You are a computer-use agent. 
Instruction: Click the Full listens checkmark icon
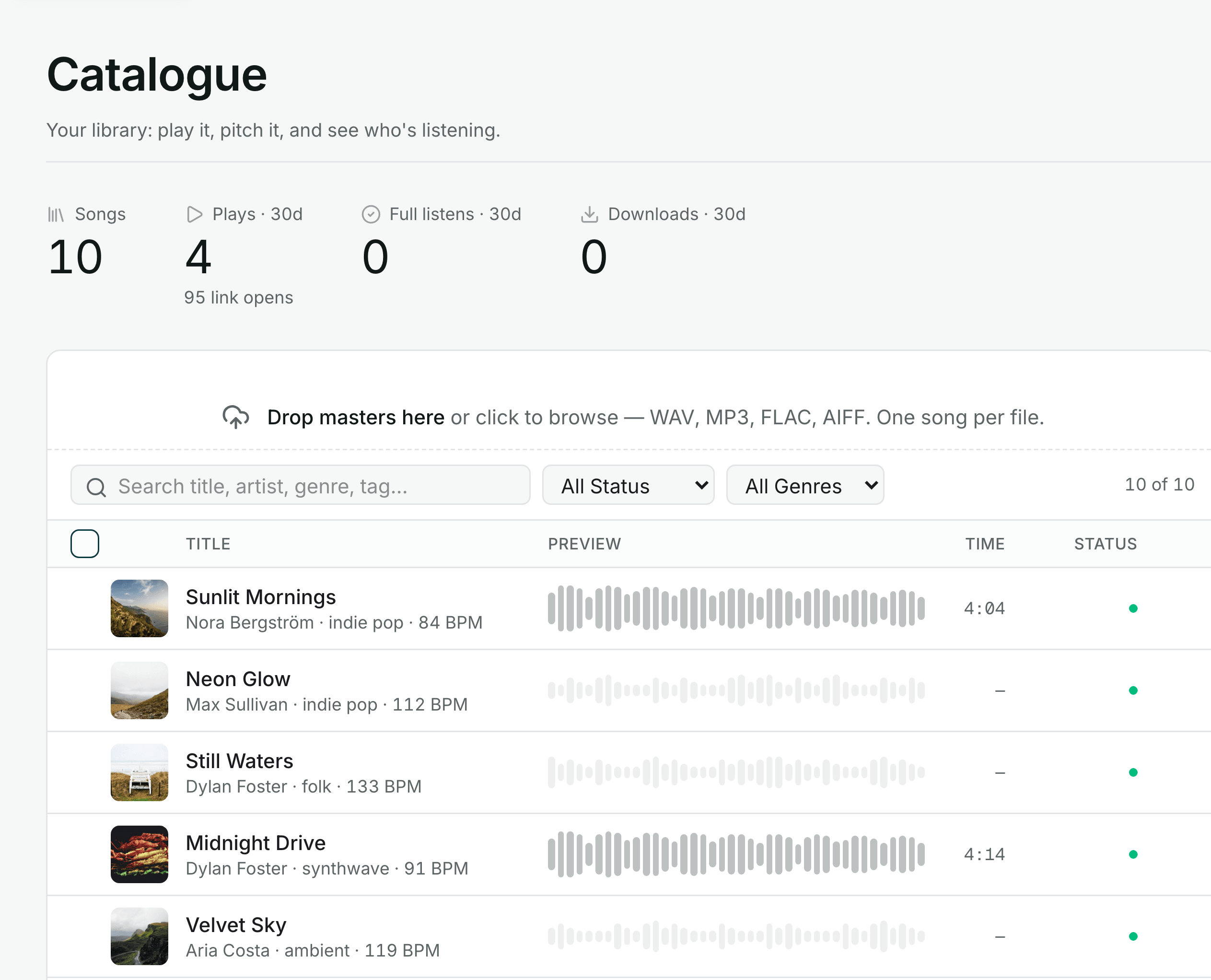coord(371,214)
